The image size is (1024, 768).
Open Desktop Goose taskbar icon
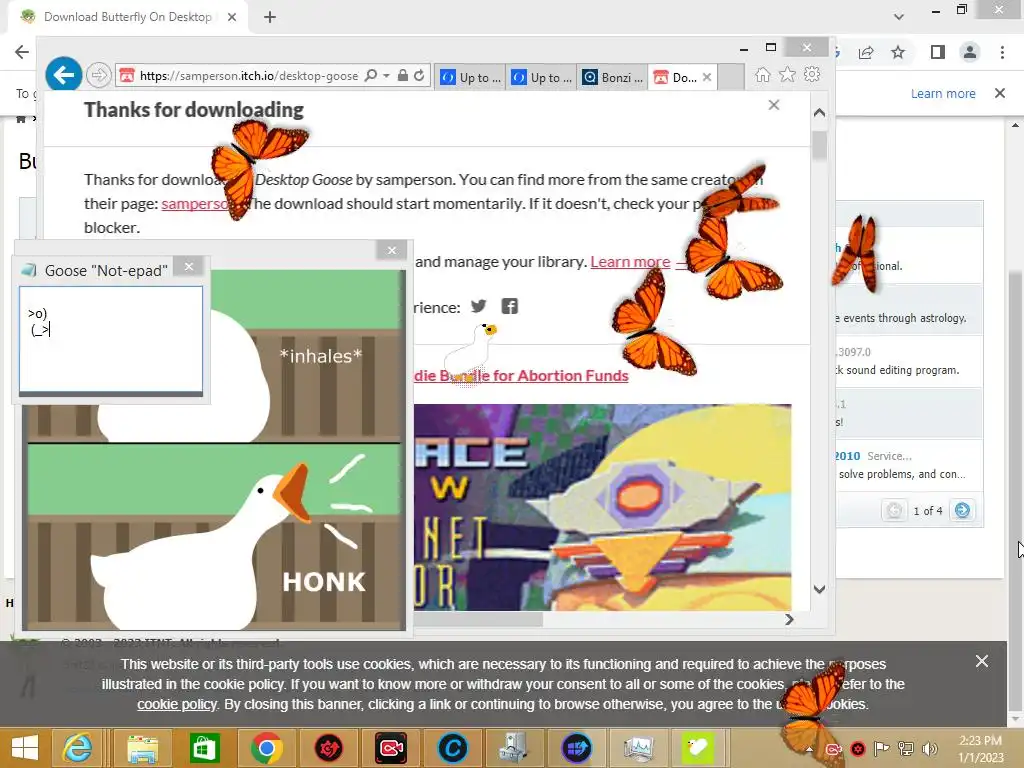click(698, 748)
